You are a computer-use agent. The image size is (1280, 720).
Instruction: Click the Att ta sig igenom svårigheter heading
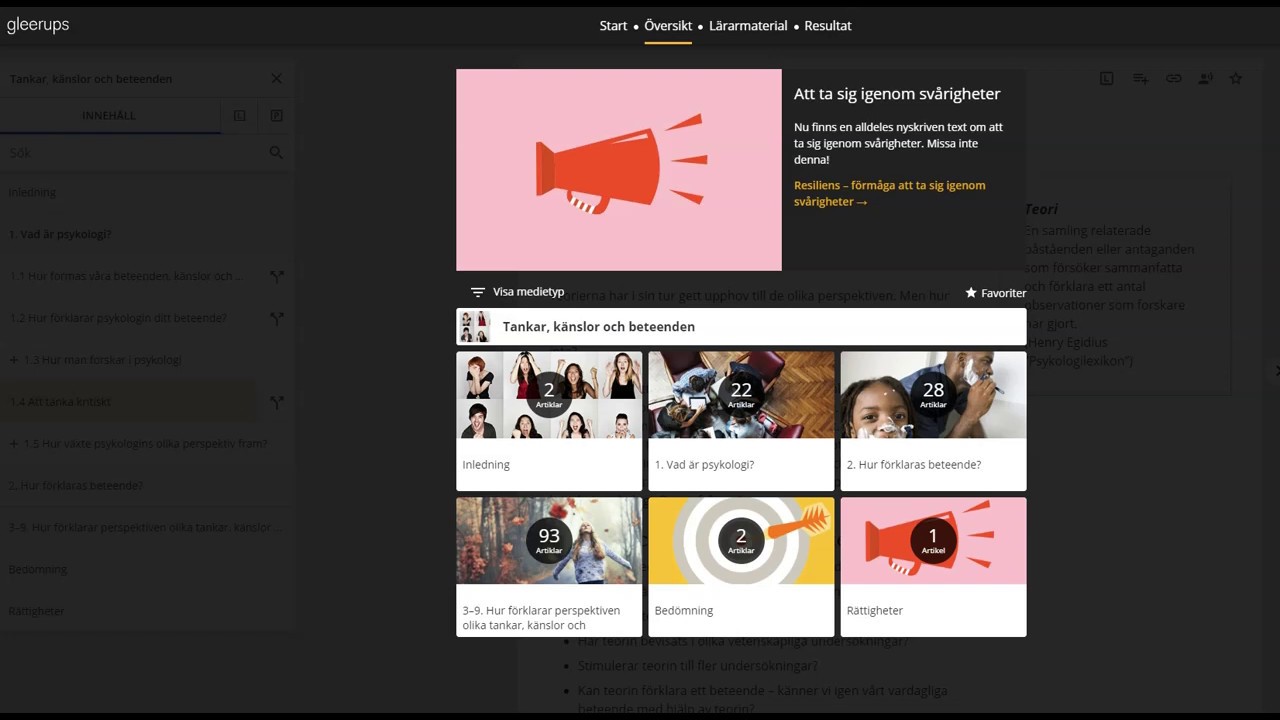pyautogui.click(x=897, y=94)
